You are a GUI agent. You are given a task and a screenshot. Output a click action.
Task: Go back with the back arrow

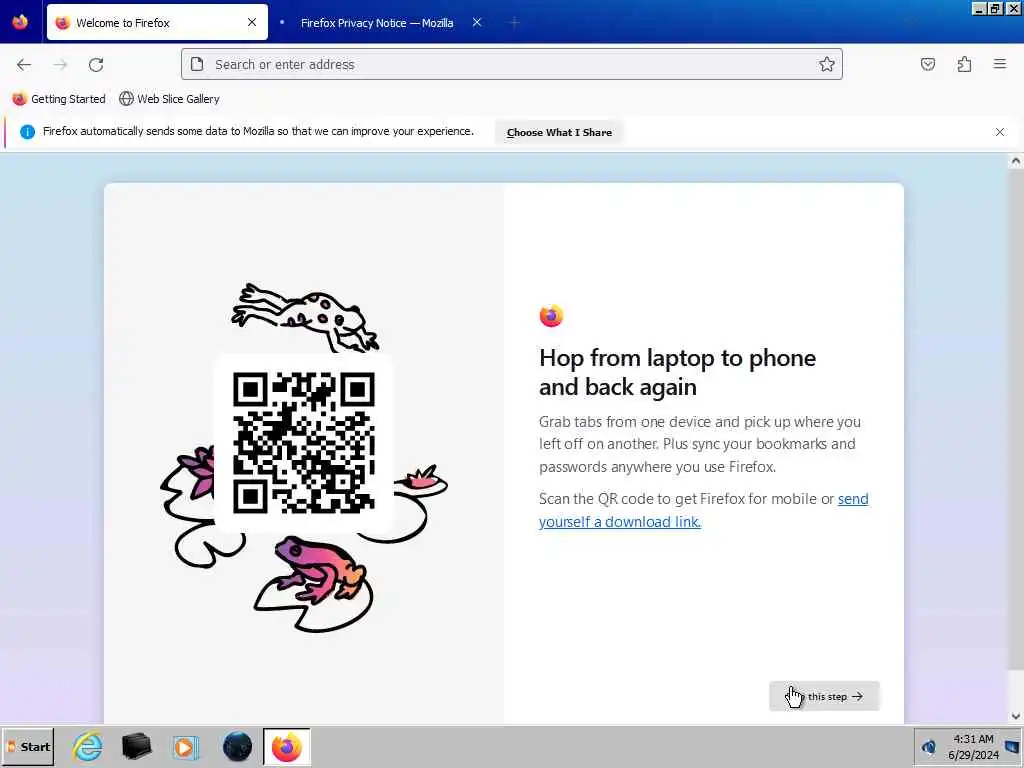(x=24, y=65)
